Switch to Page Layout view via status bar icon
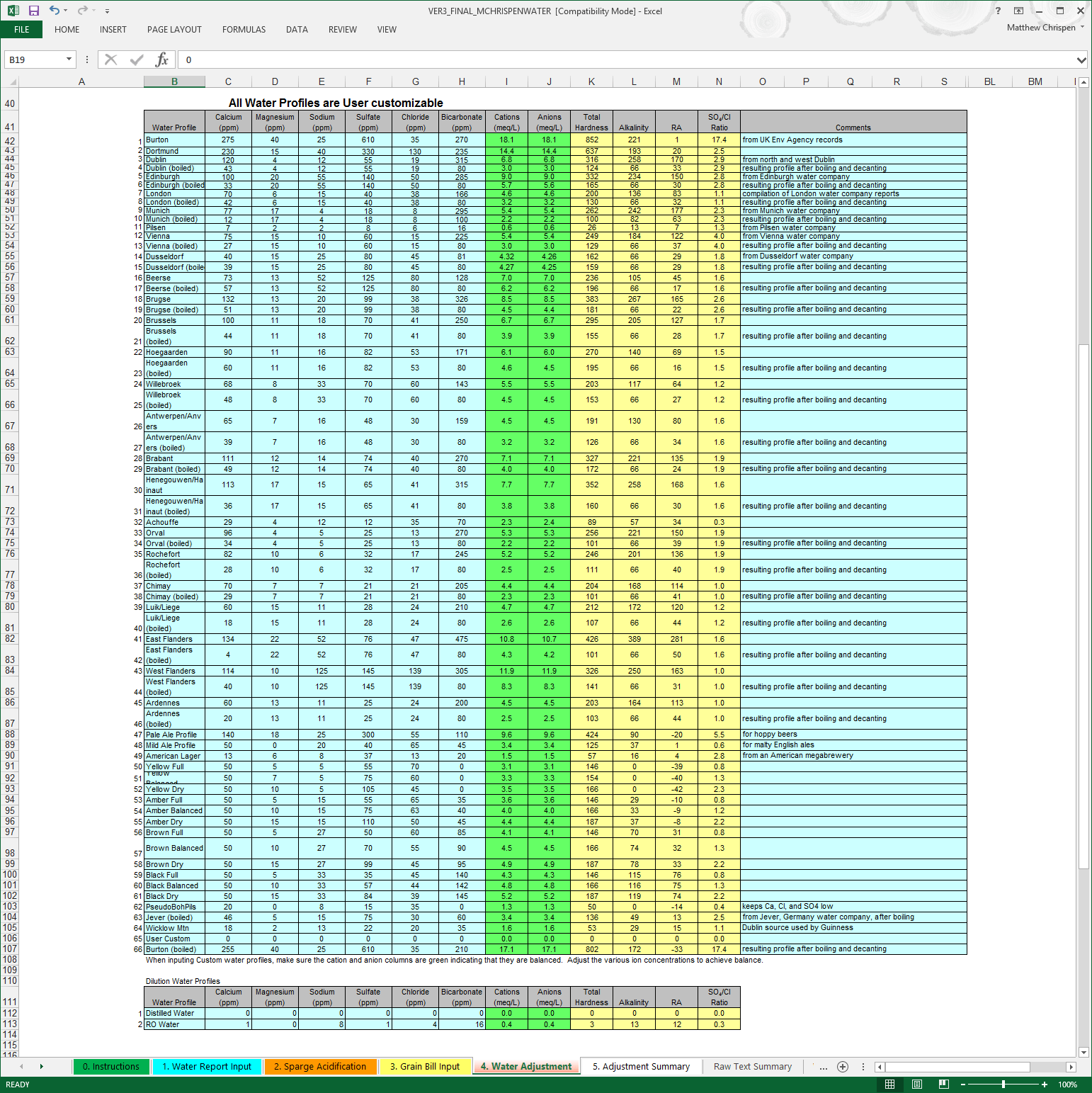 [916, 1084]
